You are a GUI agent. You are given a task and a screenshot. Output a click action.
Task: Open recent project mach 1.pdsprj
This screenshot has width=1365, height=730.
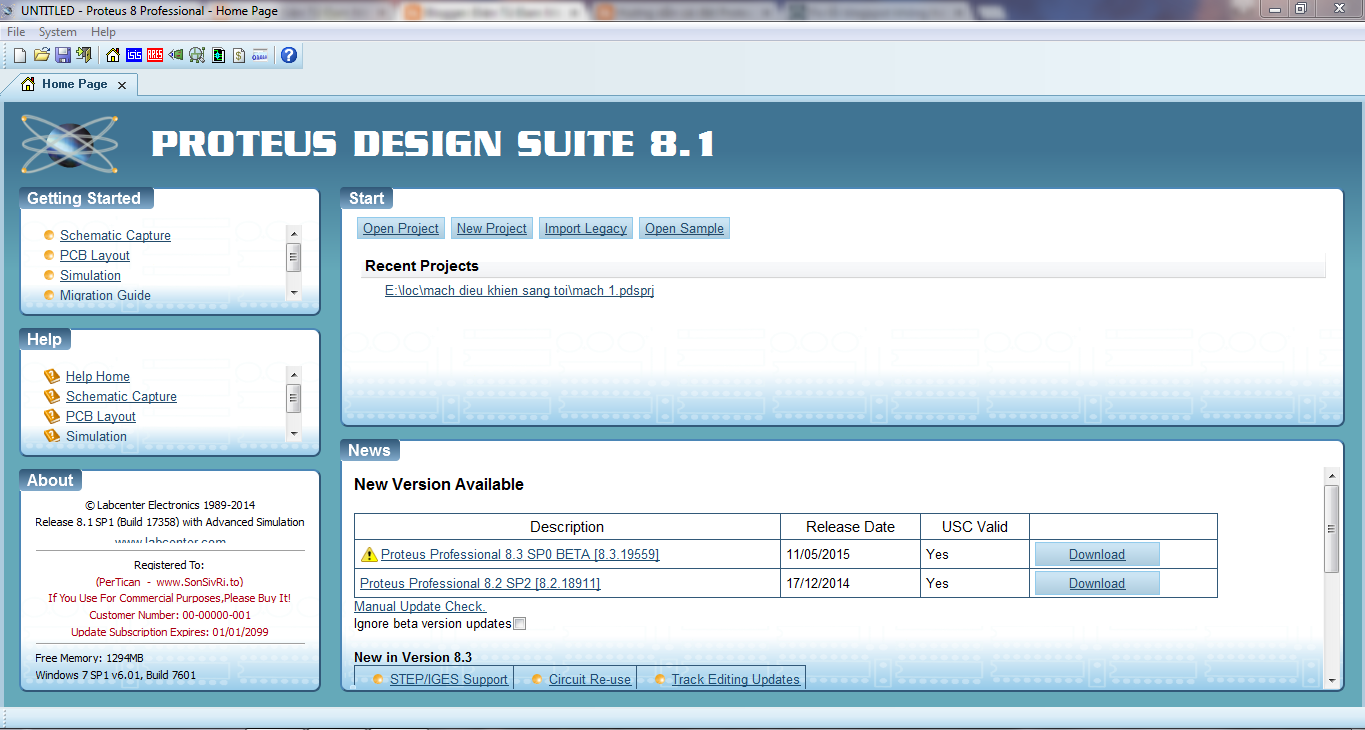(519, 291)
